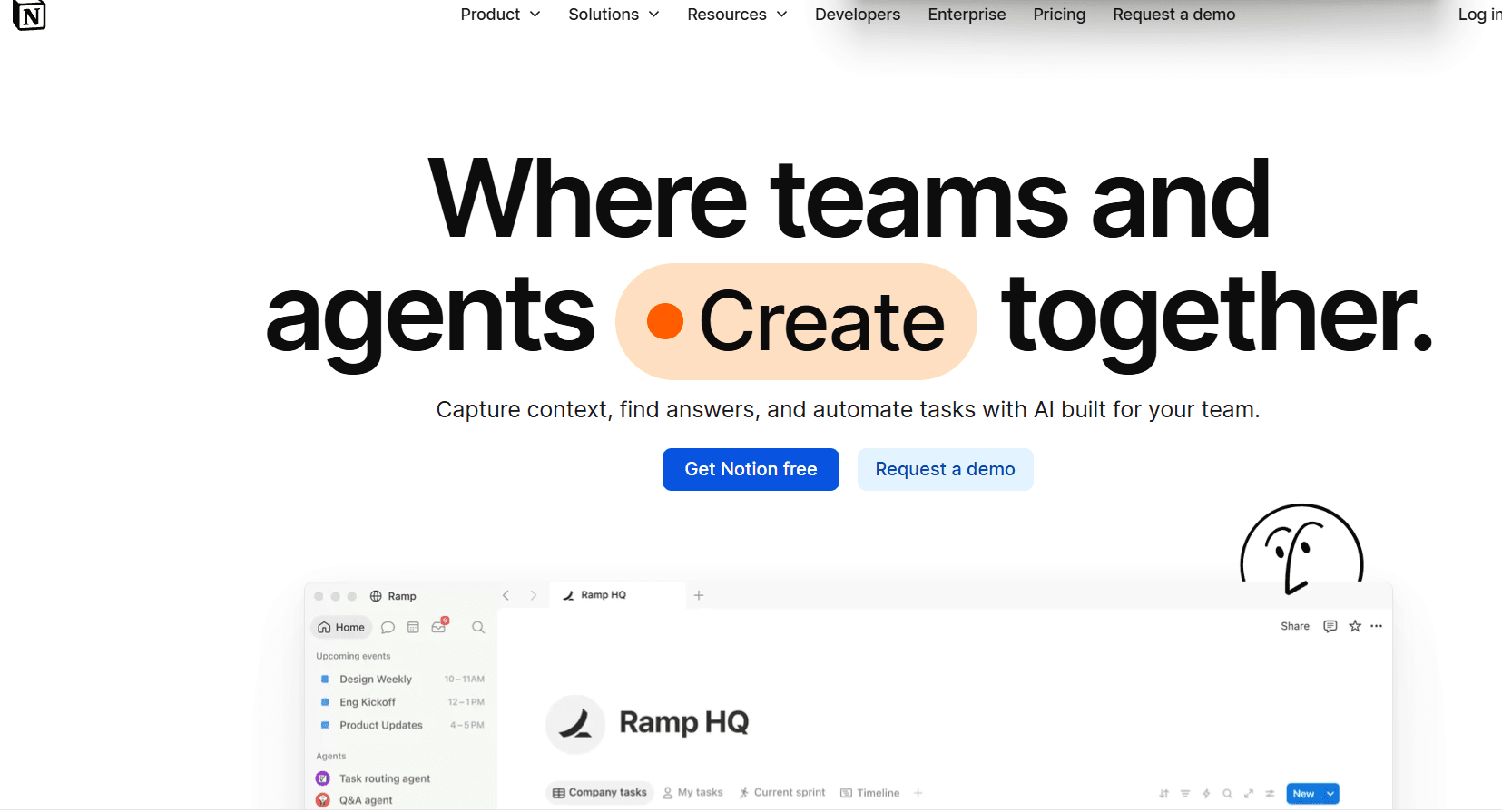
Task: Click the sidebar search magnifier icon
Action: pos(478,628)
